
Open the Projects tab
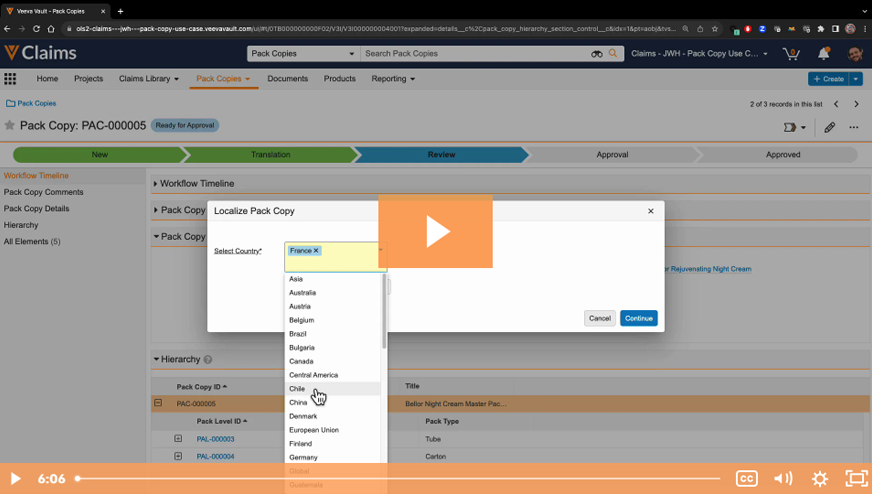(x=88, y=79)
